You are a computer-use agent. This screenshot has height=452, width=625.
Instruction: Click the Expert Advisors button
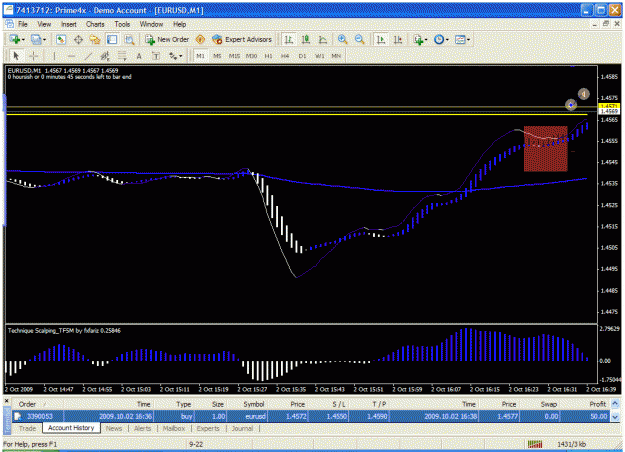click(x=242, y=39)
